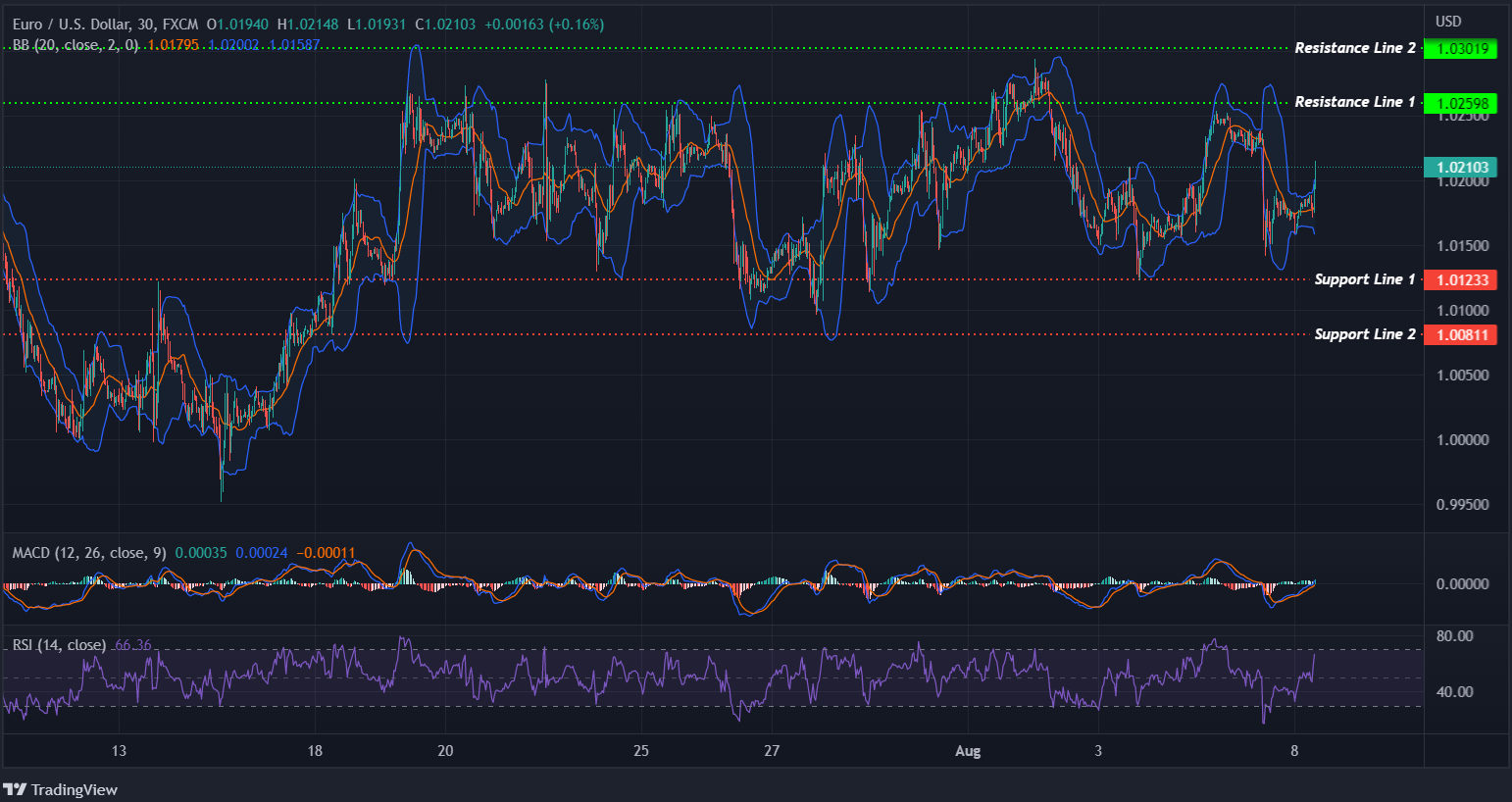The image size is (1512, 802).
Task: Click the red 1.01233 price tag
Action: [1461, 279]
